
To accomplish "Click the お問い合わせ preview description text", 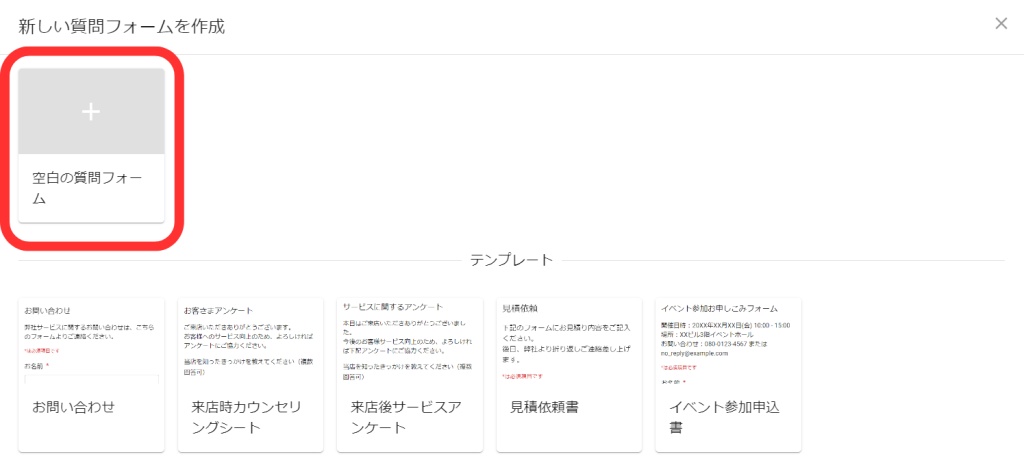I will [88, 332].
